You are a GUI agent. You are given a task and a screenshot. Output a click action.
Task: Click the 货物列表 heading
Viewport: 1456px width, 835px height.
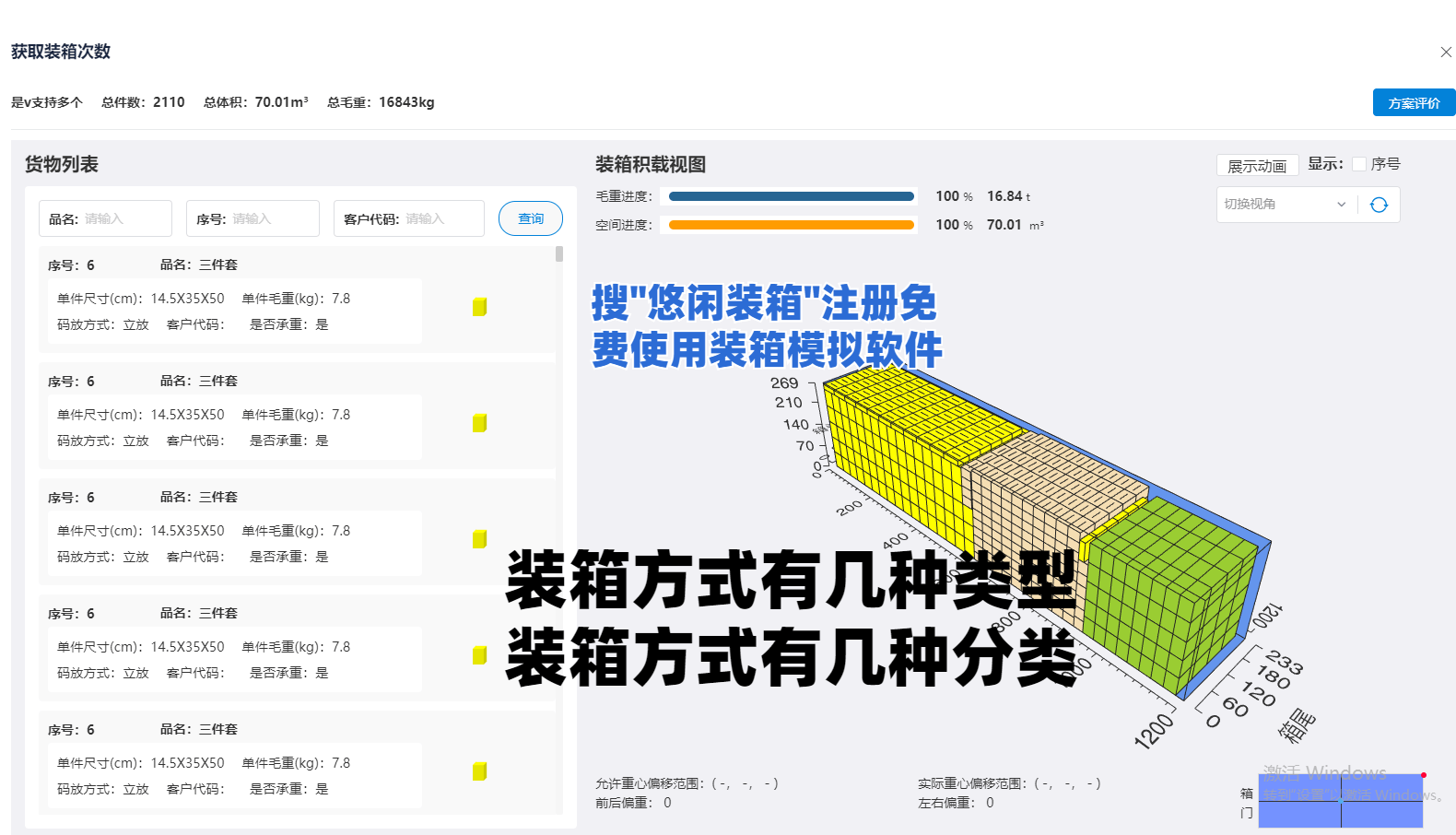(x=62, y=164)
